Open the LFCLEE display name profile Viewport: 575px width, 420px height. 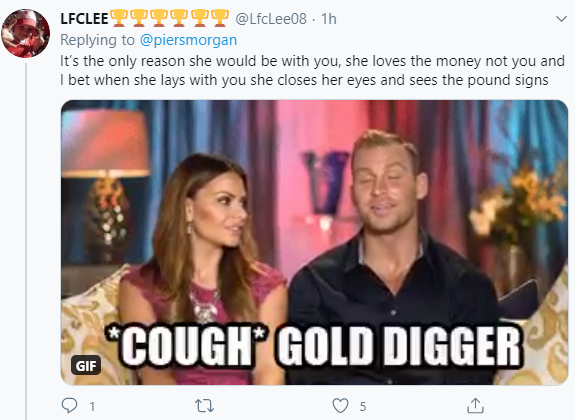point(84,19)
